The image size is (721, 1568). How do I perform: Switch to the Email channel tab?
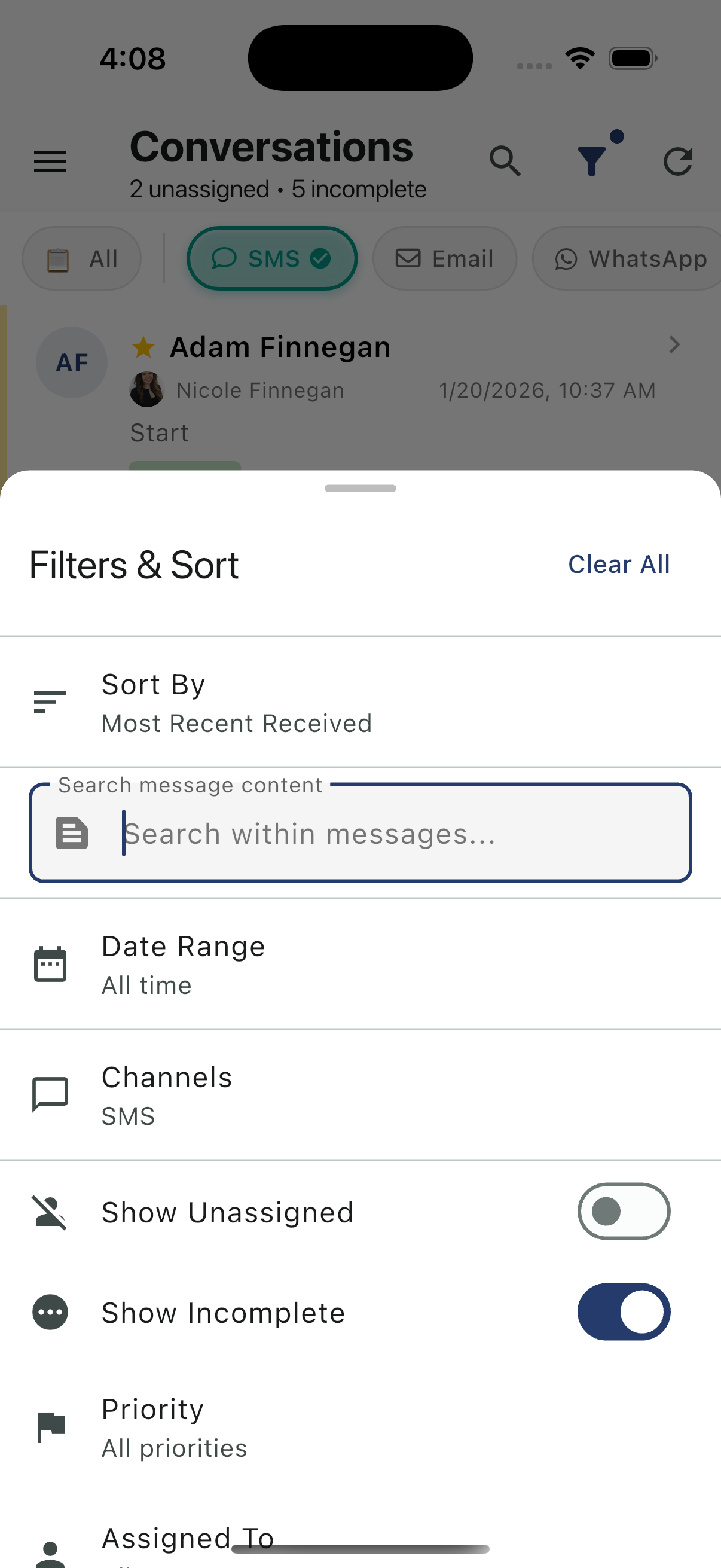tap(444, 259)
